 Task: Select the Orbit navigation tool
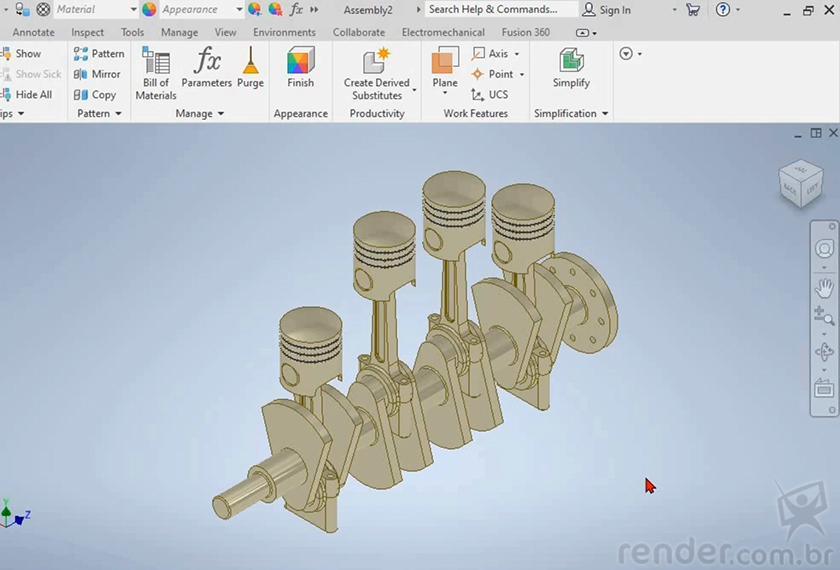tap(824, 352)
